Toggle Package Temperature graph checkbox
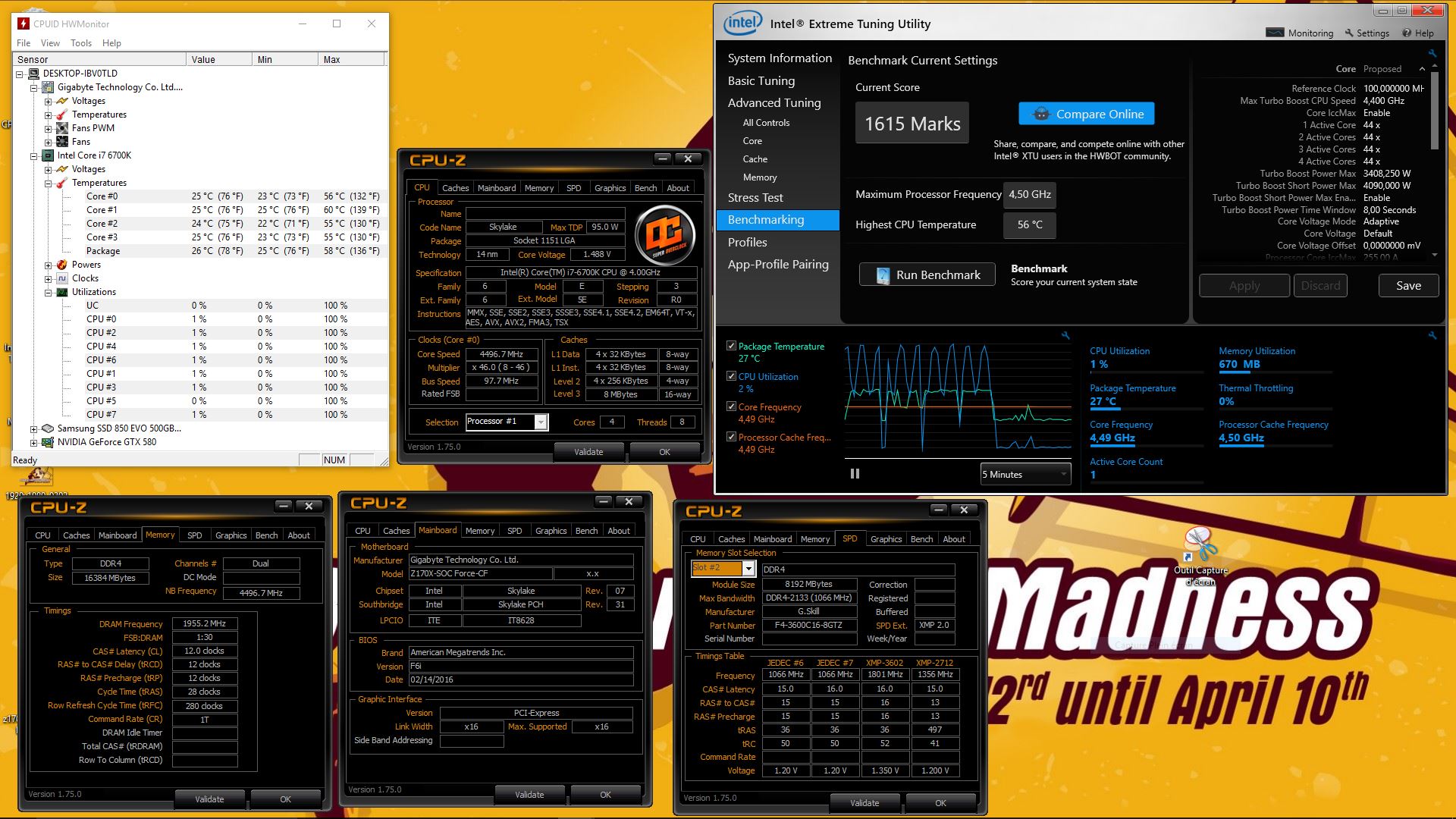Viewport: 1456px width, 819px height. tap(732, 346)
